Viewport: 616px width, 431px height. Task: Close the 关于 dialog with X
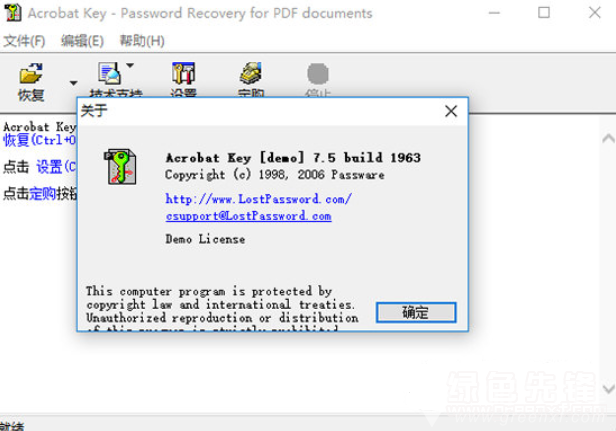pyautogui.click(x=451, y=111)
